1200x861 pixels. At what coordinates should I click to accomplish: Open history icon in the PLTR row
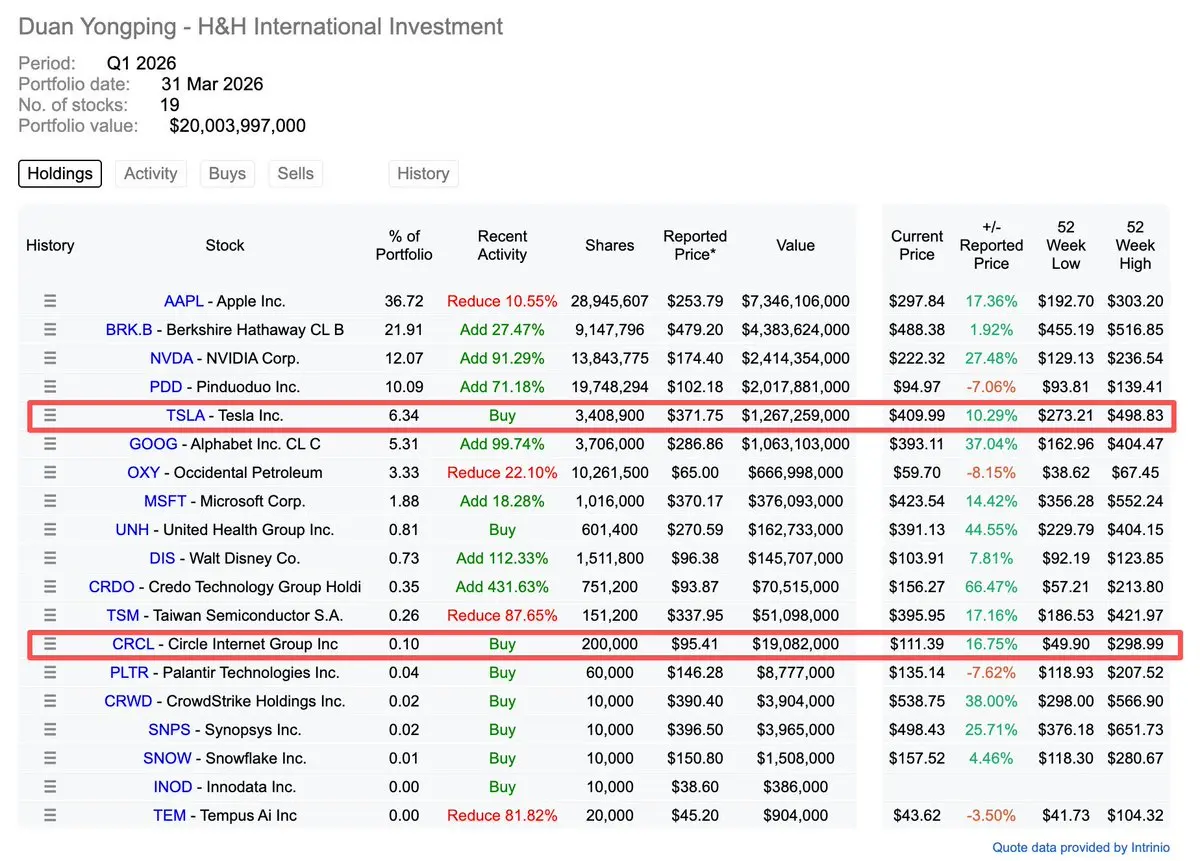coord(50,673)
